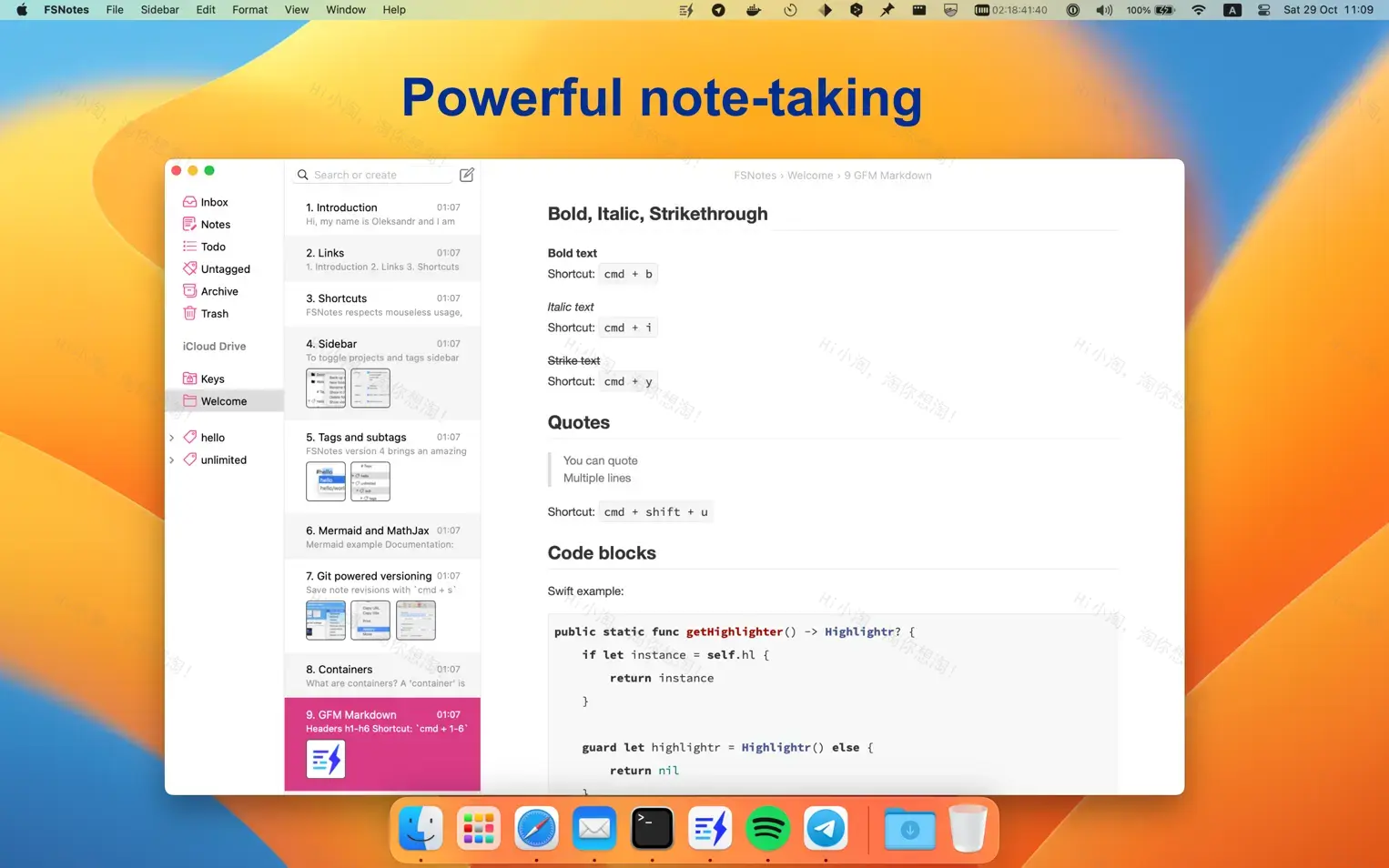The image size is (1389, 868).
Task: Select the Keys project folder icon
Action: (189, 378)
